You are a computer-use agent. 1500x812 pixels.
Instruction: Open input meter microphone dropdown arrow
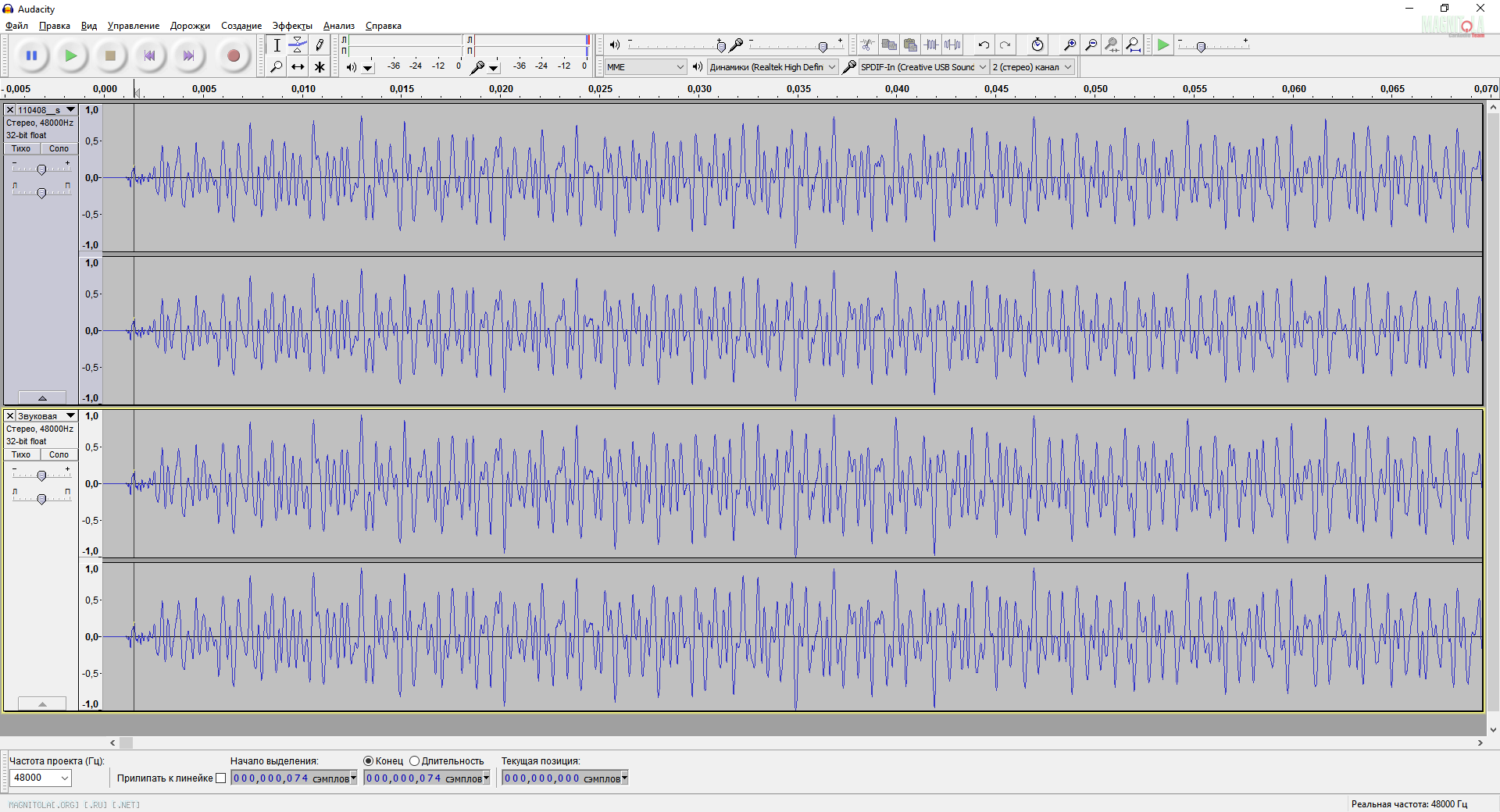(494, 68)
